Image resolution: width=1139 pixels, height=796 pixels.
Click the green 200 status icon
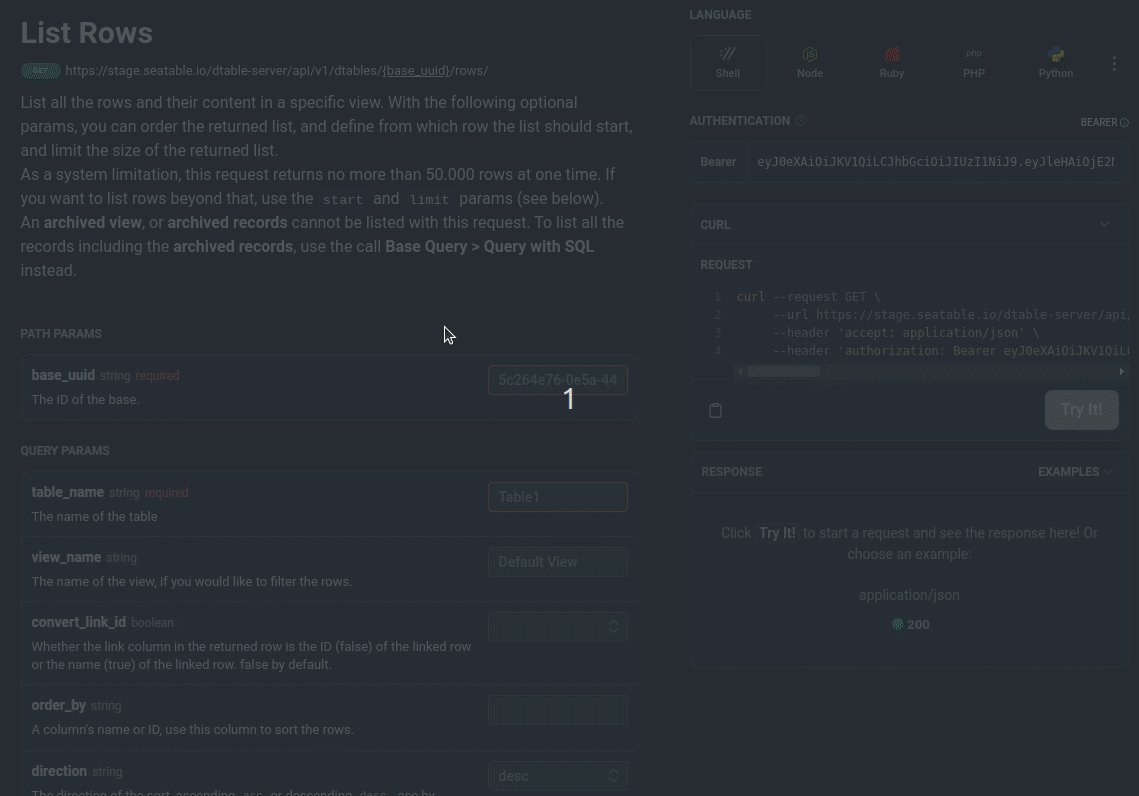tap(898, 625)
